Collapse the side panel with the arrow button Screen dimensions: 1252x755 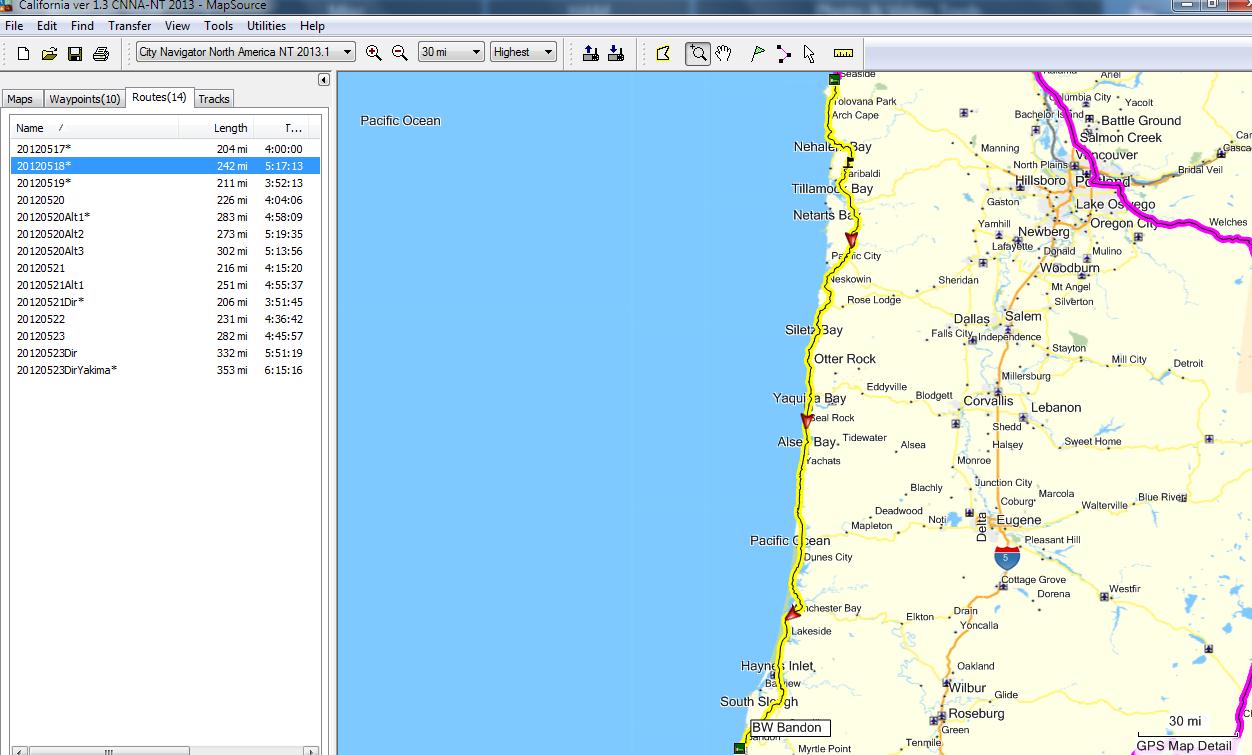pos(324,80)
